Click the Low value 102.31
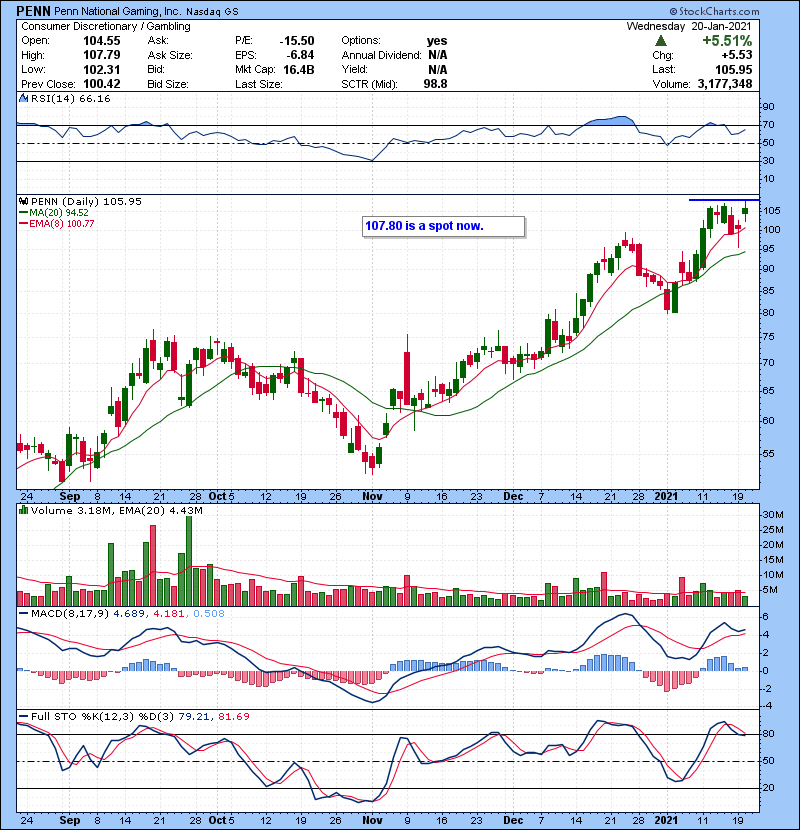 pyautogui.click(x=102, y=69)
